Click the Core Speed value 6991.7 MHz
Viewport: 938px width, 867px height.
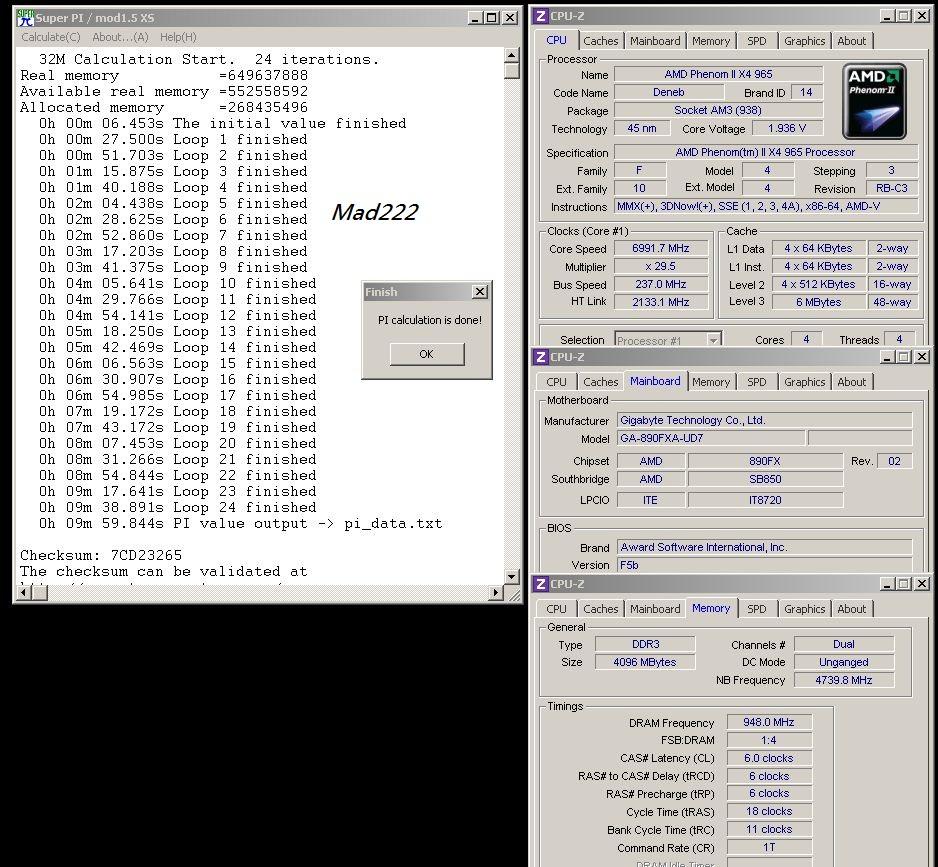[661, 248]
